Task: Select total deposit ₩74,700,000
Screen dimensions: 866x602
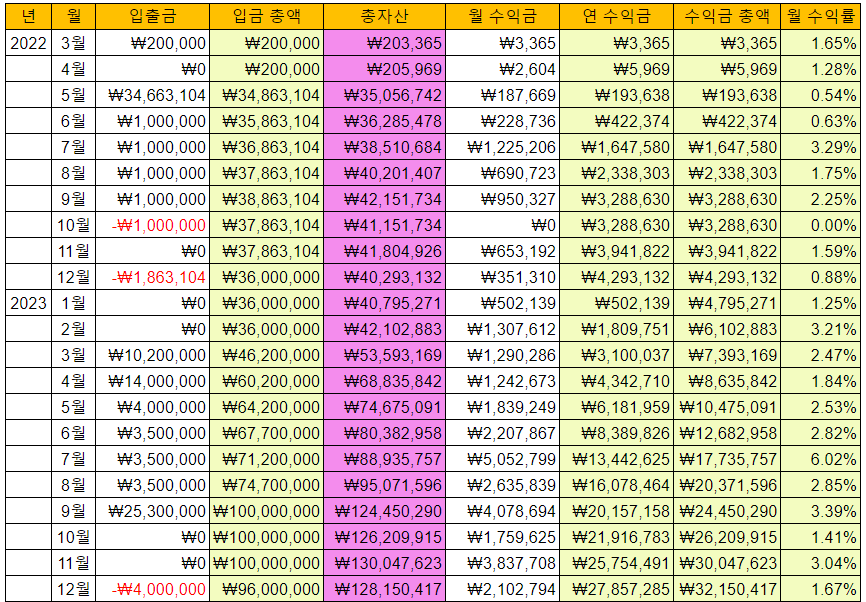Action: click(x=267, y=485)
